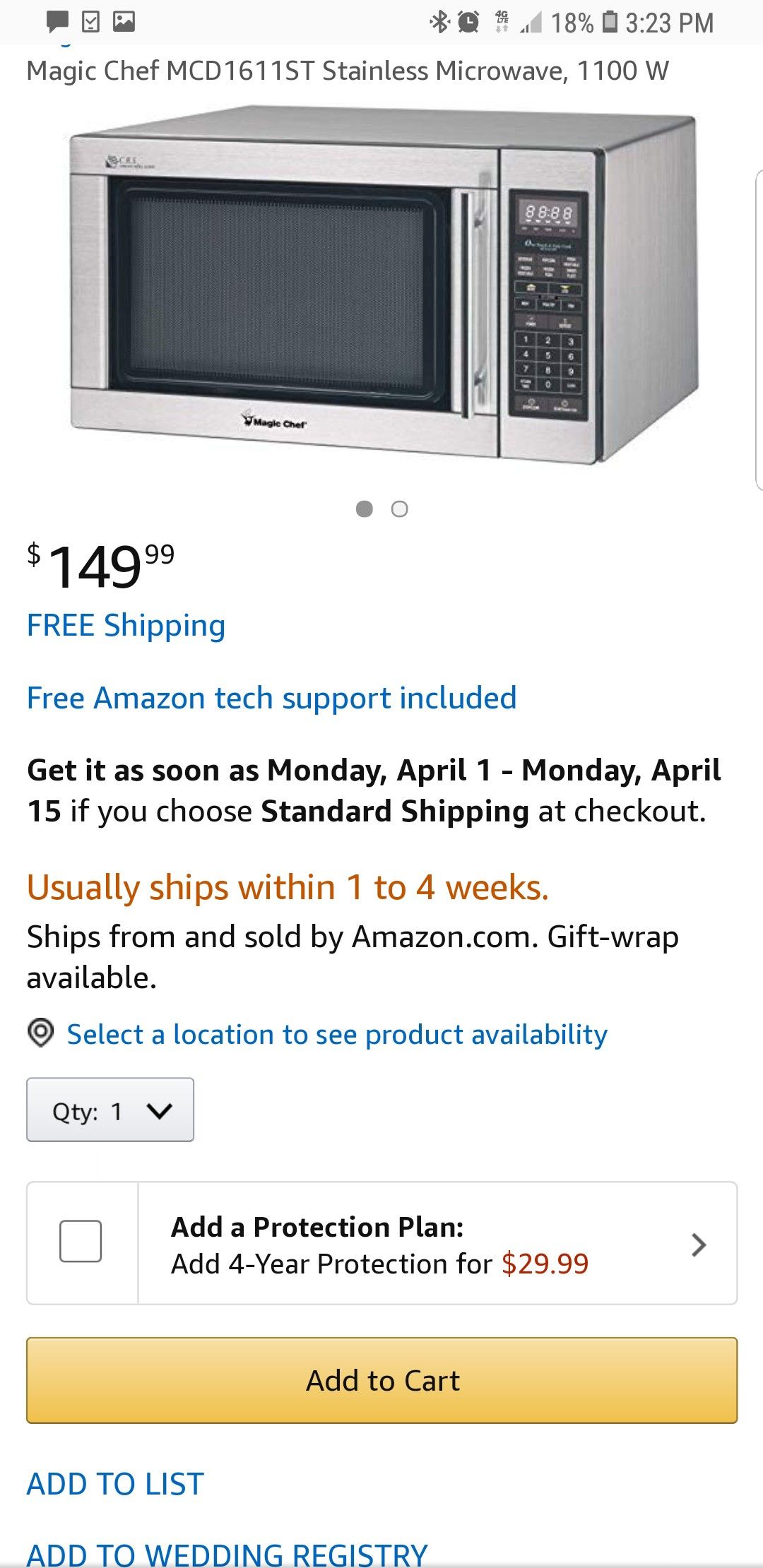Tap the 4G LTE signal icon
The height and width of the screenshot is (1568, 763).
coord(502,22)
